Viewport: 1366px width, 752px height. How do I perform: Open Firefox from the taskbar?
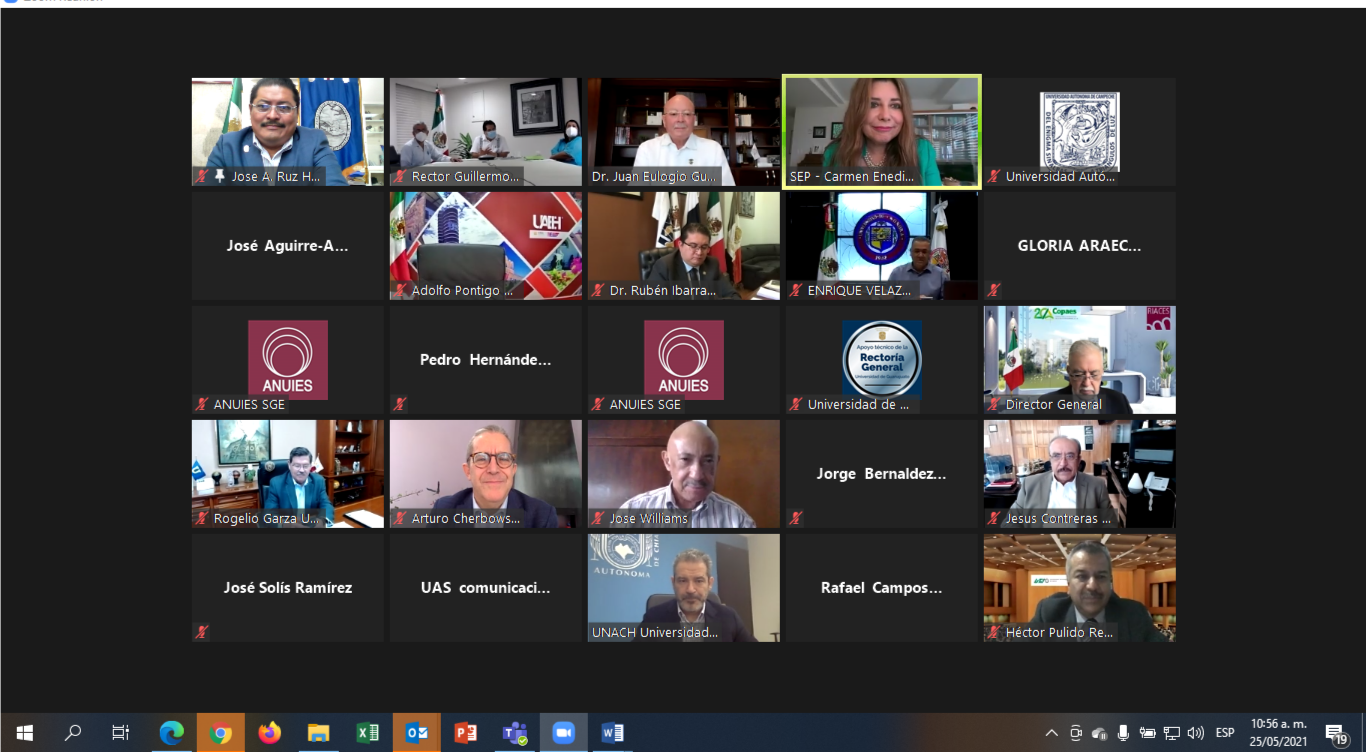tap(270, 733)
